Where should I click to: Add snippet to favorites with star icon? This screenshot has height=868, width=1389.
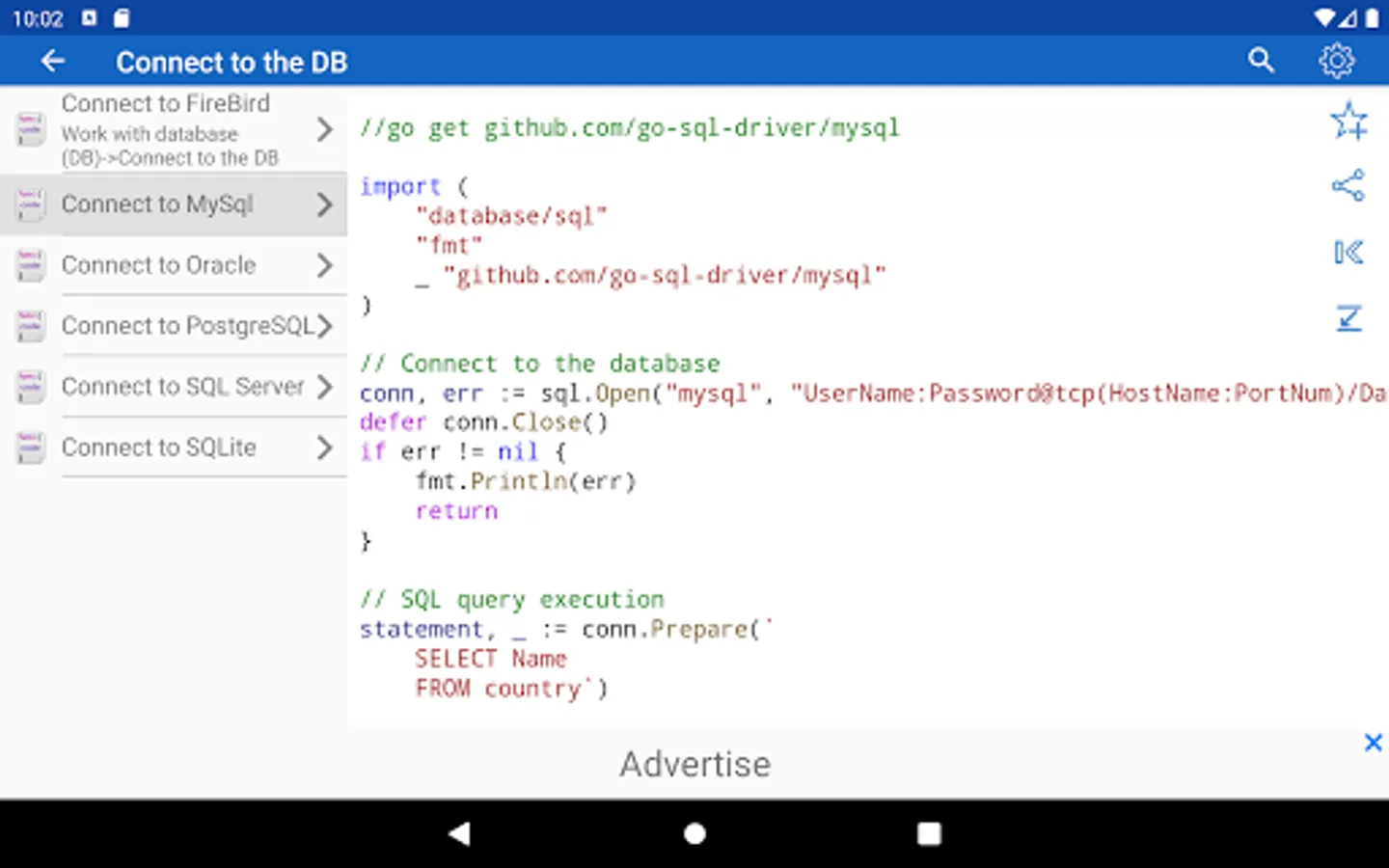coord(1348,122)
